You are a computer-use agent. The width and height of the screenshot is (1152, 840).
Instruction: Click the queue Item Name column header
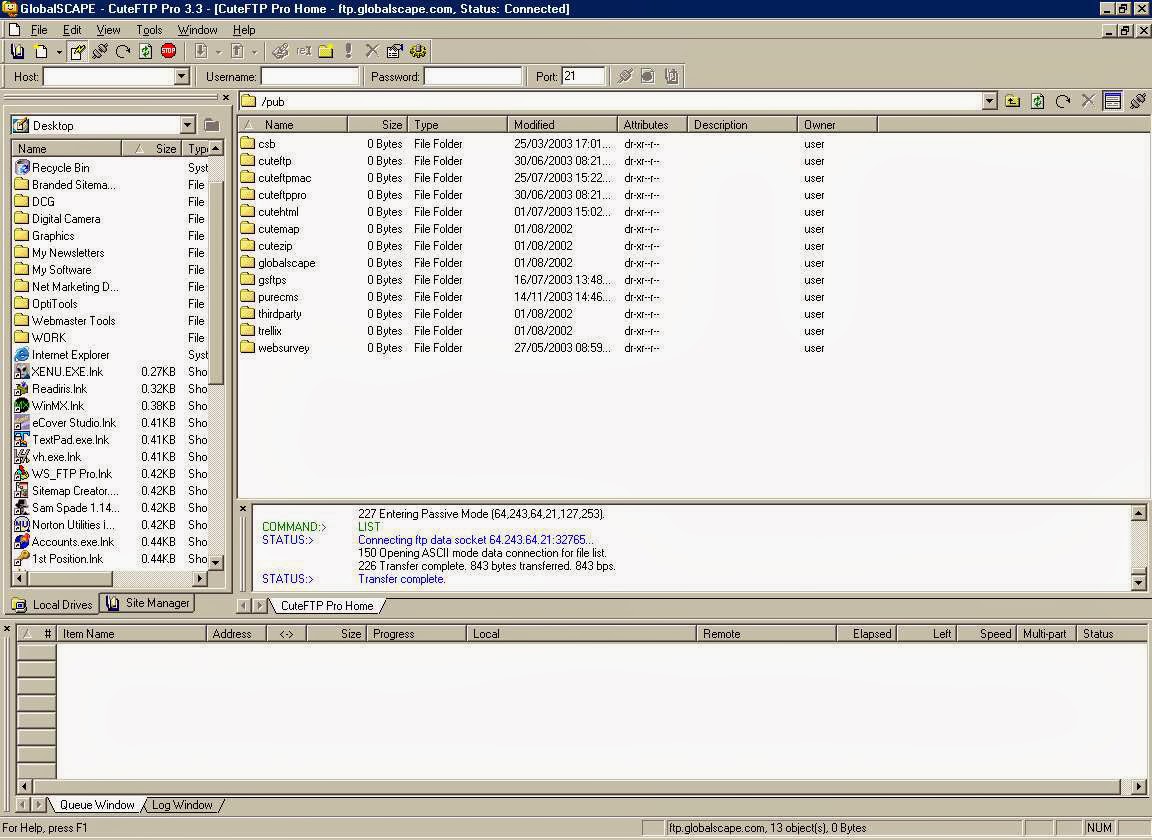click(131, 634)
